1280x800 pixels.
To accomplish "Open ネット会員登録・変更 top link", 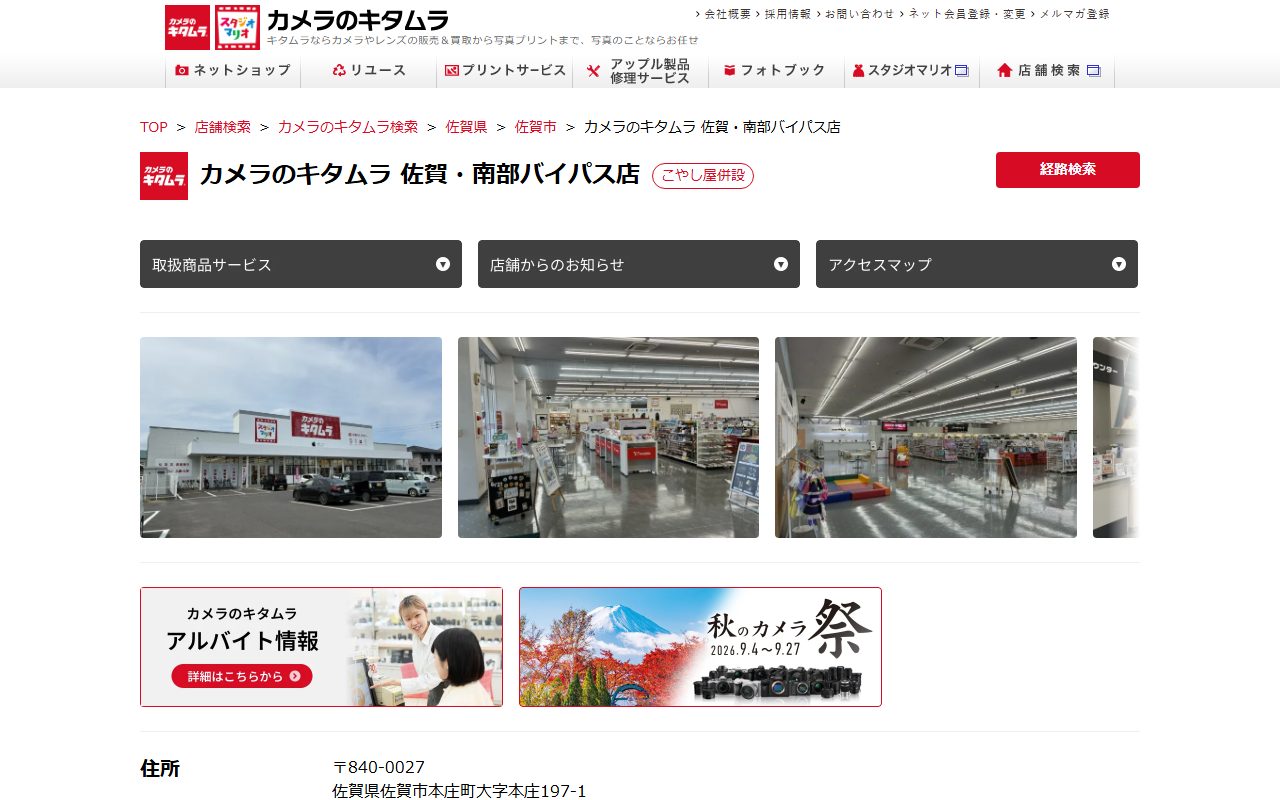I will [966, 14].
